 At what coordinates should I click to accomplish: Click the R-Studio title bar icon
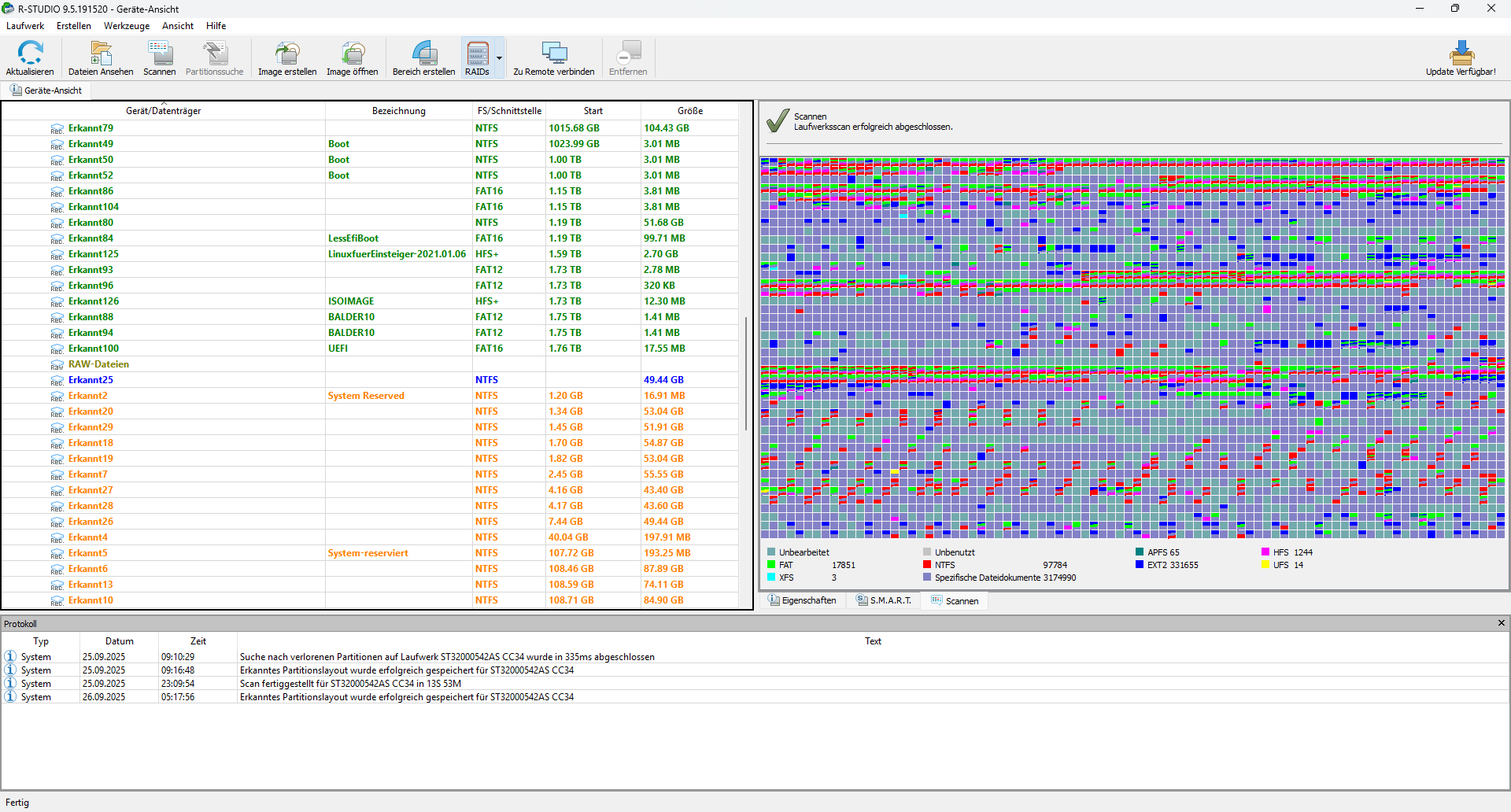coord(9,9)
